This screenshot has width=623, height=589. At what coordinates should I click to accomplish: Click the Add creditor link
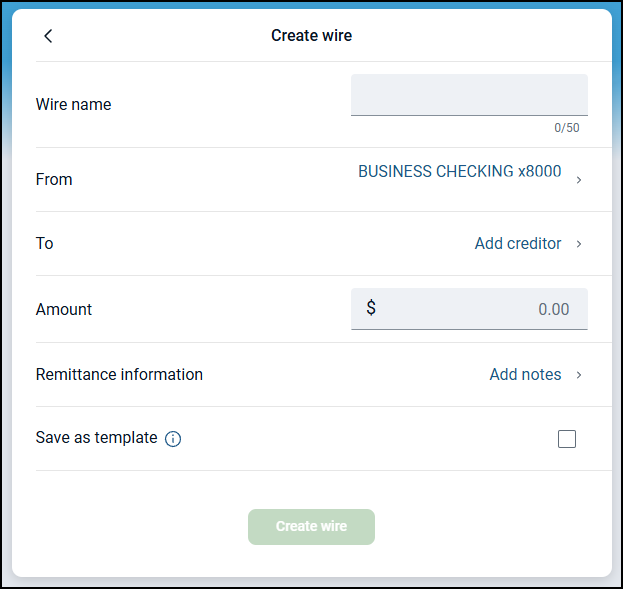click(517, 243)
